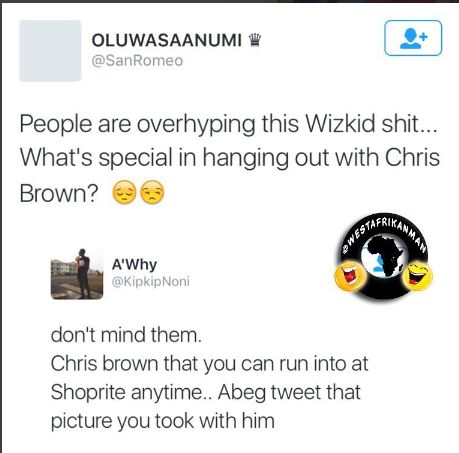Click the follow user icon button
The image size is (459, 453).
(413, 38)
